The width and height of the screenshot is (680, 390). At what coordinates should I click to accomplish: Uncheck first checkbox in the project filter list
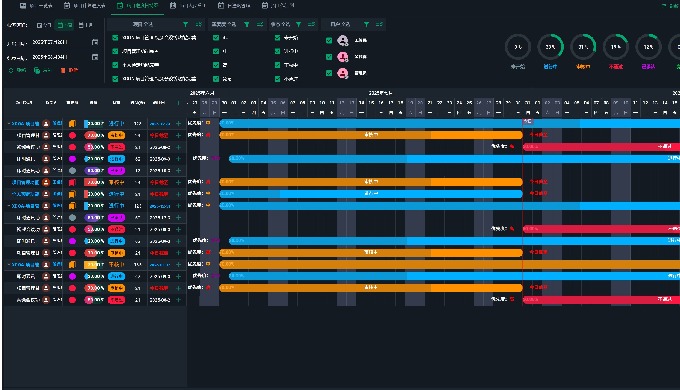pyautogui.click(x=115, y=38)
